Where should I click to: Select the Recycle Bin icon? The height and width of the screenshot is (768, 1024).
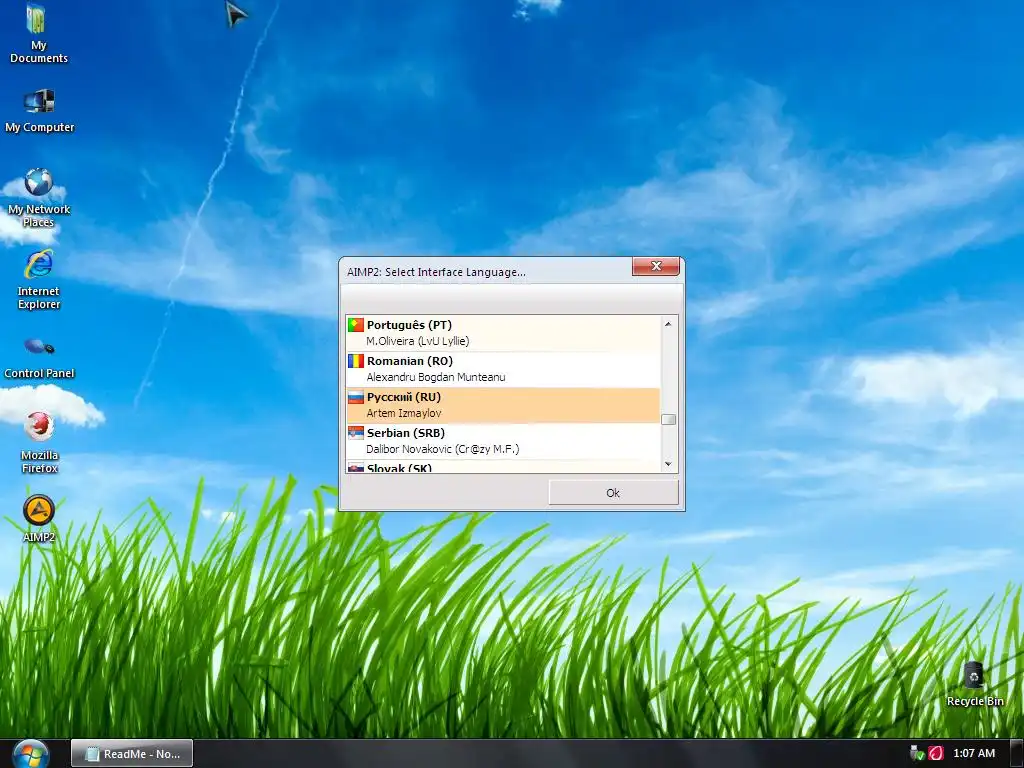pos(974,684)
